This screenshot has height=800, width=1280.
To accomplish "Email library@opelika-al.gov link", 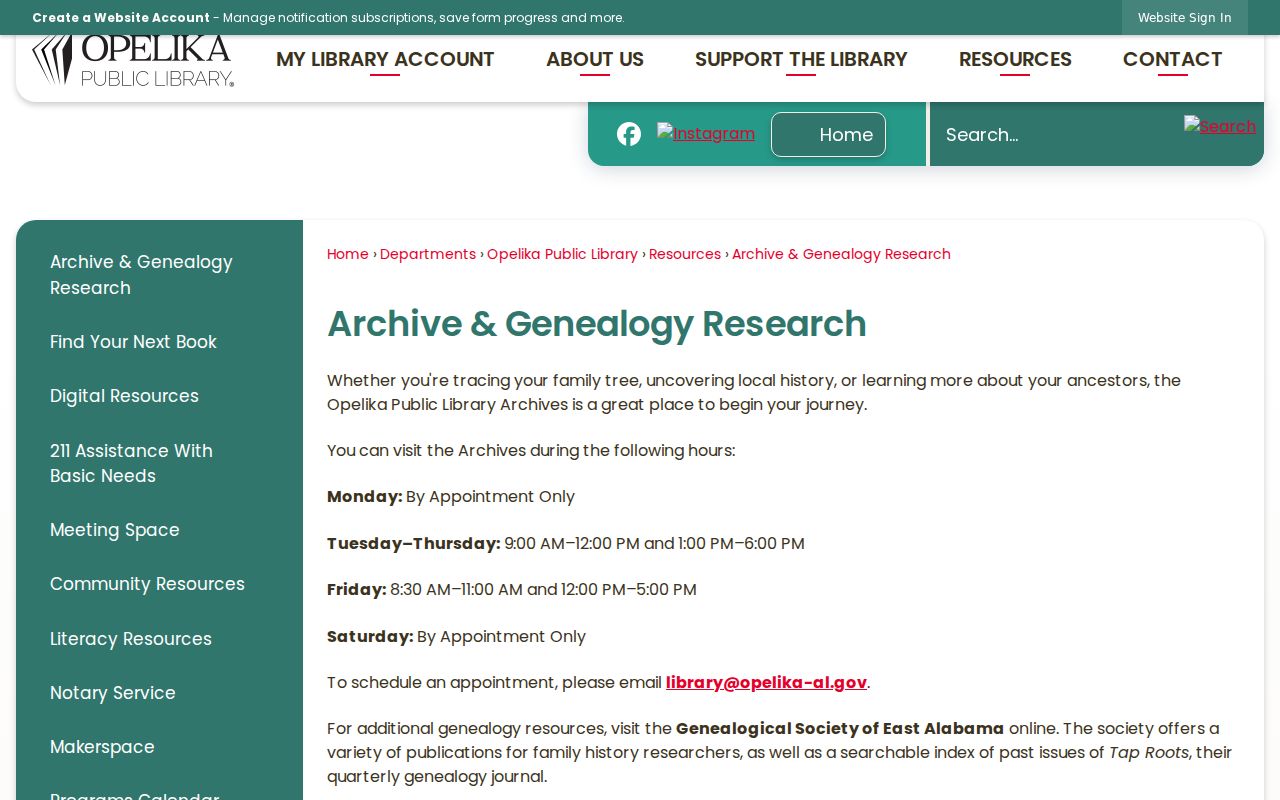I will pos(766,683).
